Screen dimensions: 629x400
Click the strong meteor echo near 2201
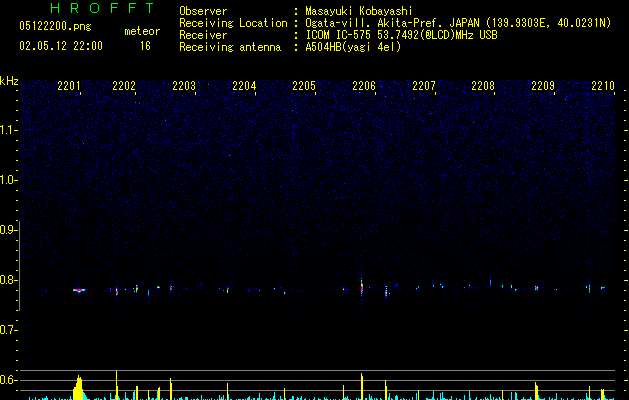click(79, 290)
